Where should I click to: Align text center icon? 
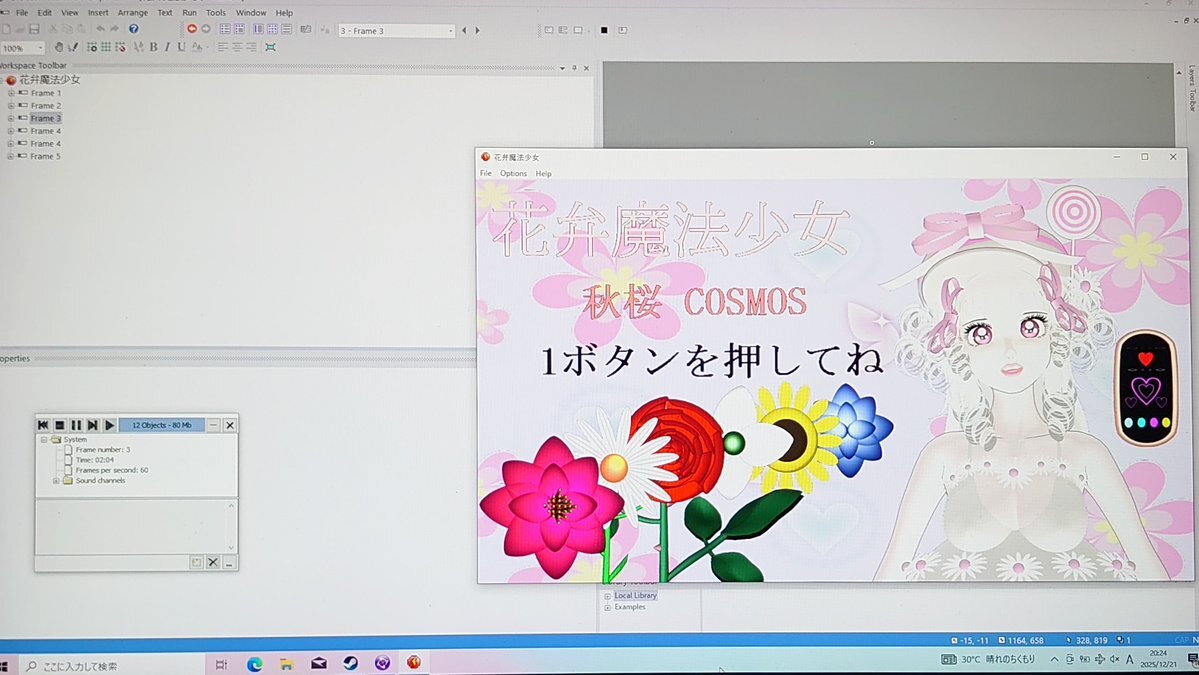coord(237,47)
